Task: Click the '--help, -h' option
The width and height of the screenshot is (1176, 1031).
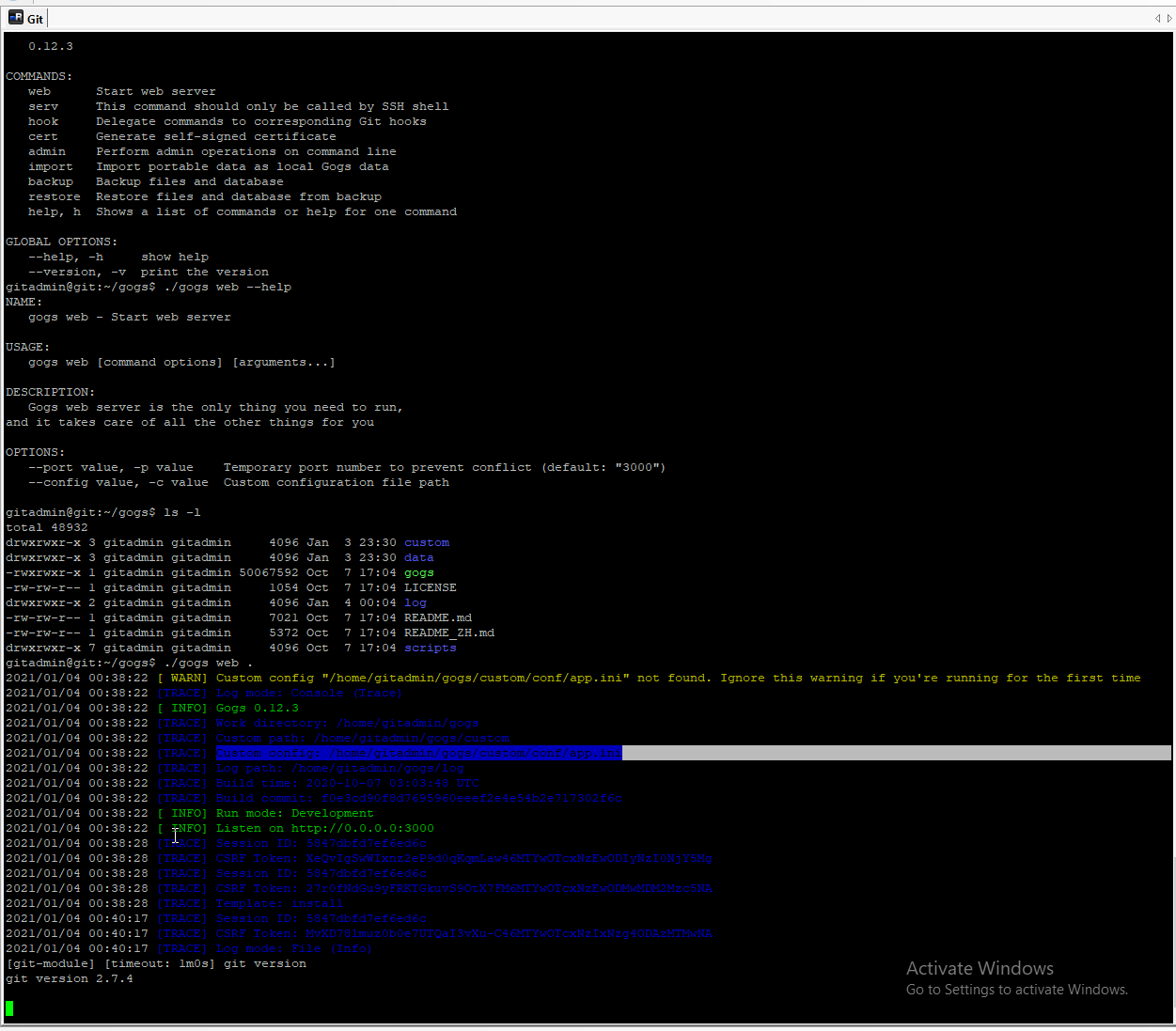Action: (x=66, y=257)
